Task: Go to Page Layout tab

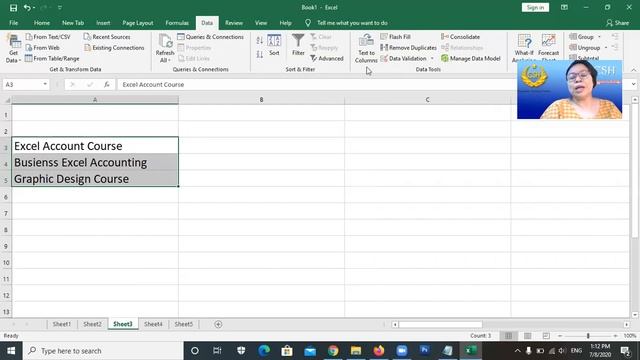Action: click(138, 23)
